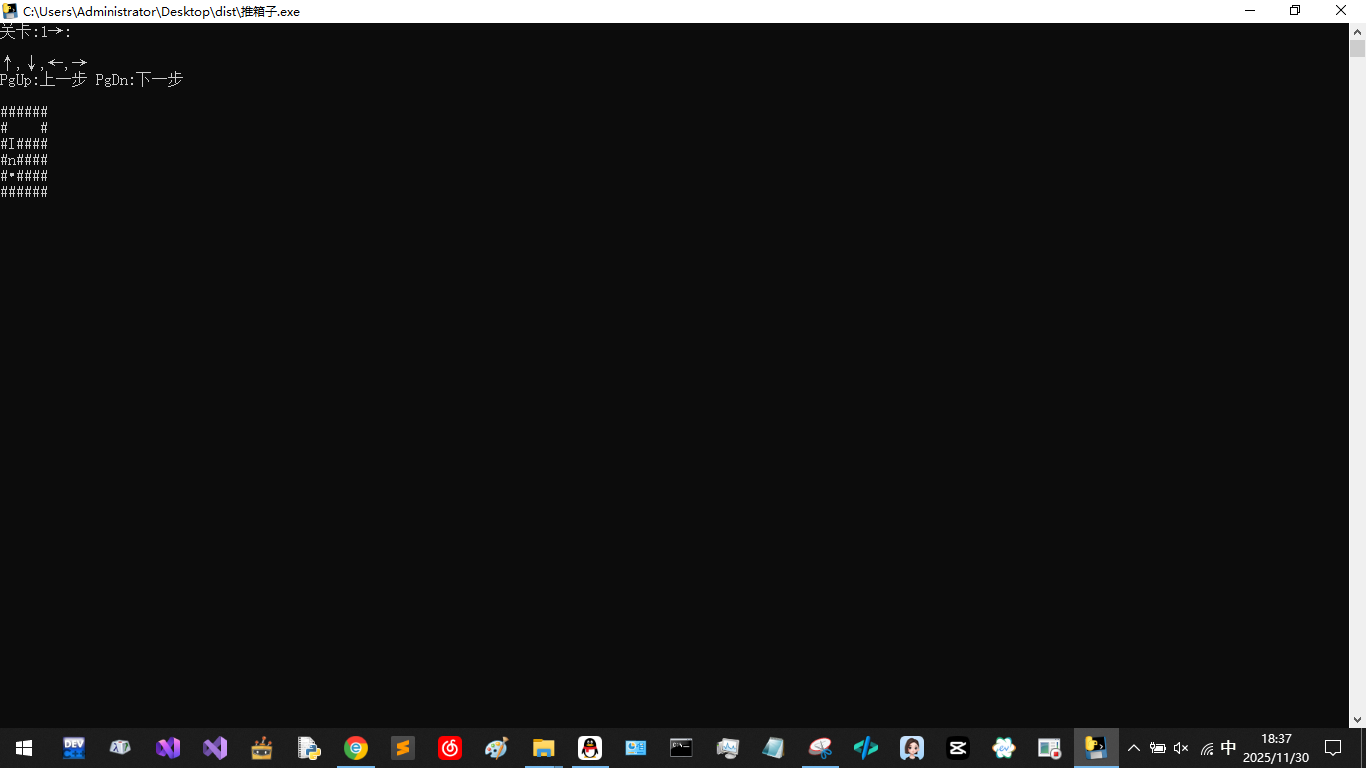Open the Windows Start menu
Viewport: 1366px width, 768px height.
coord(24,748)
